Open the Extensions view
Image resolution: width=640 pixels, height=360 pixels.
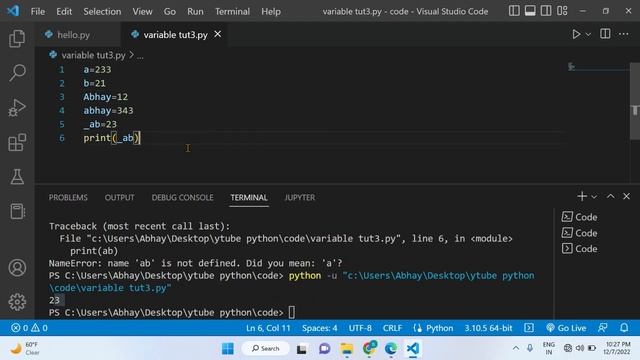[17, 142]
